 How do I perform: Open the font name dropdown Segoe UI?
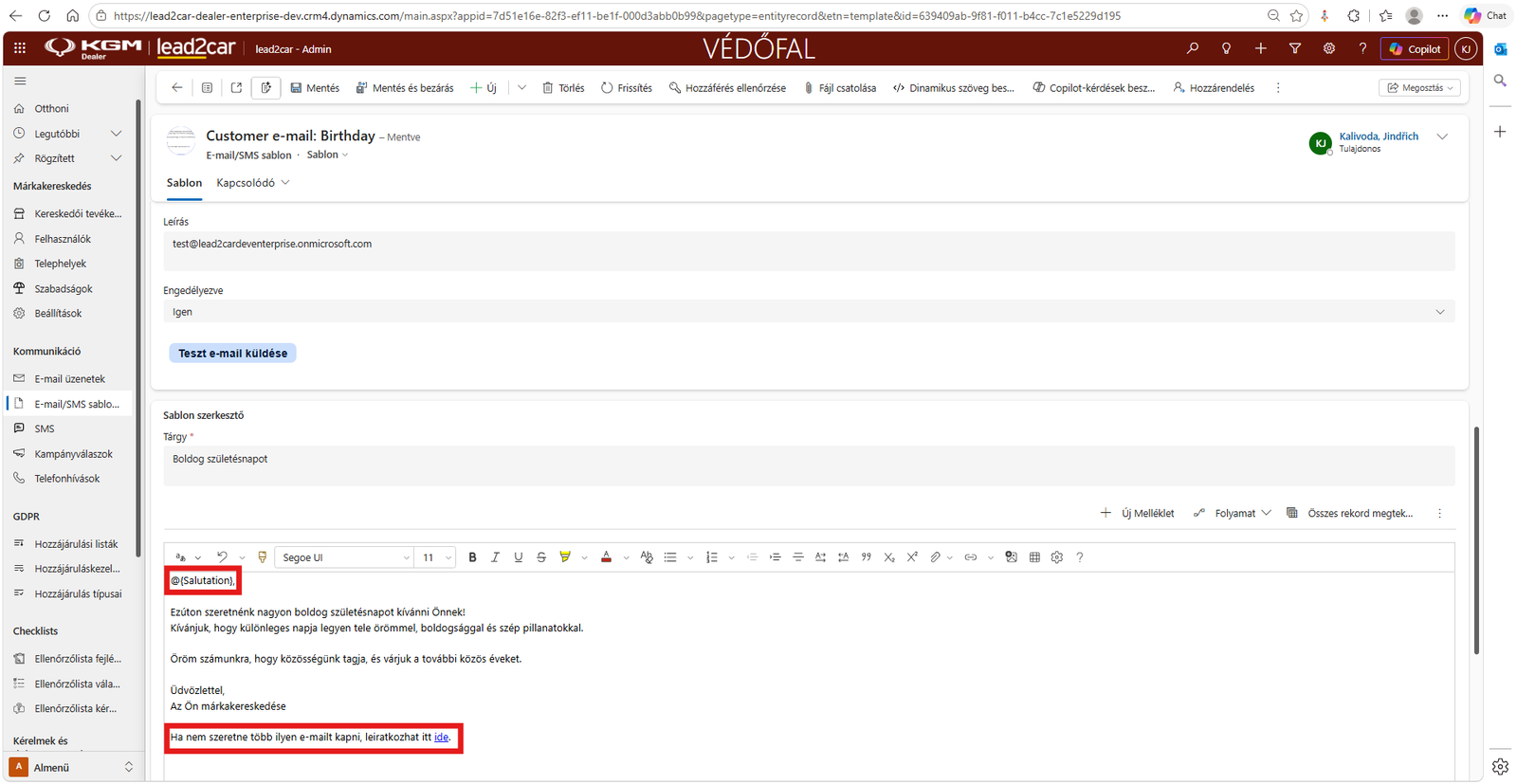[x=345, y=557]
